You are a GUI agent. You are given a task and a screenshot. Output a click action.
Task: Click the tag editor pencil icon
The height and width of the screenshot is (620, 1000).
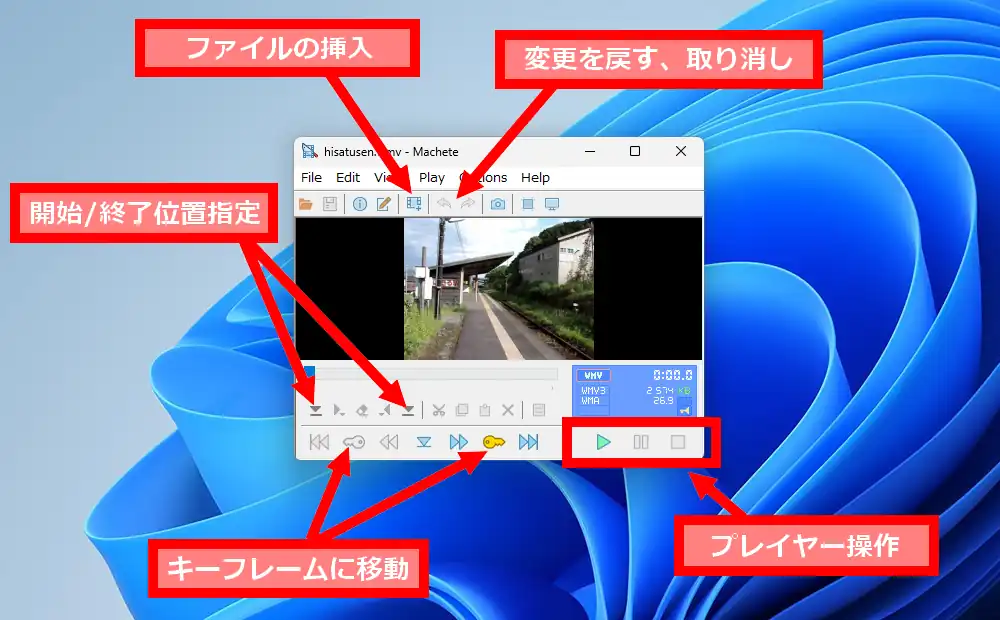point(382,204)
